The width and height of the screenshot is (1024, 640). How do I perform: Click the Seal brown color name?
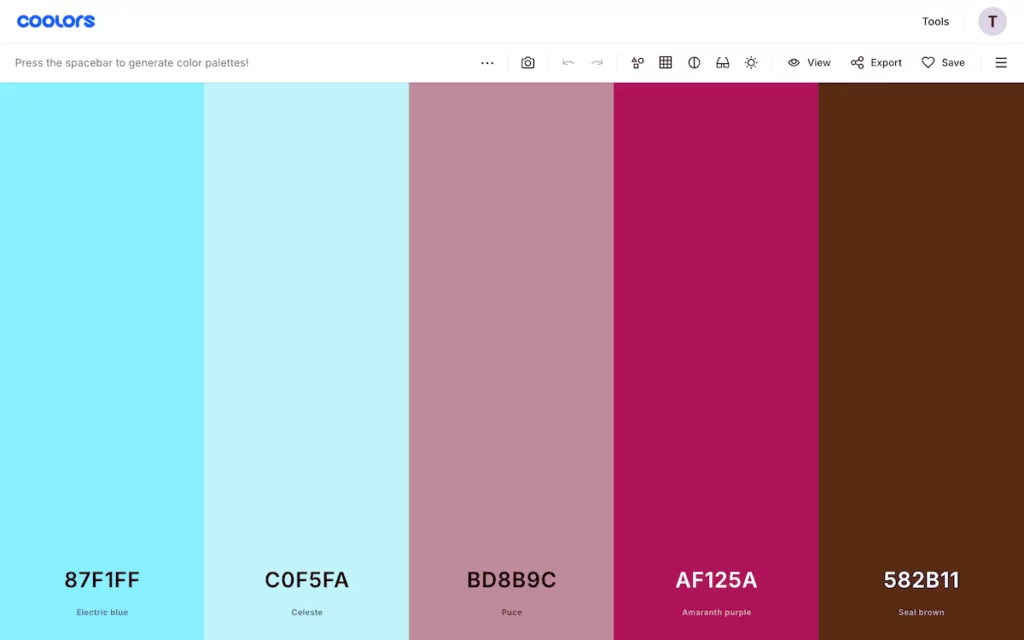click(921, 613)
